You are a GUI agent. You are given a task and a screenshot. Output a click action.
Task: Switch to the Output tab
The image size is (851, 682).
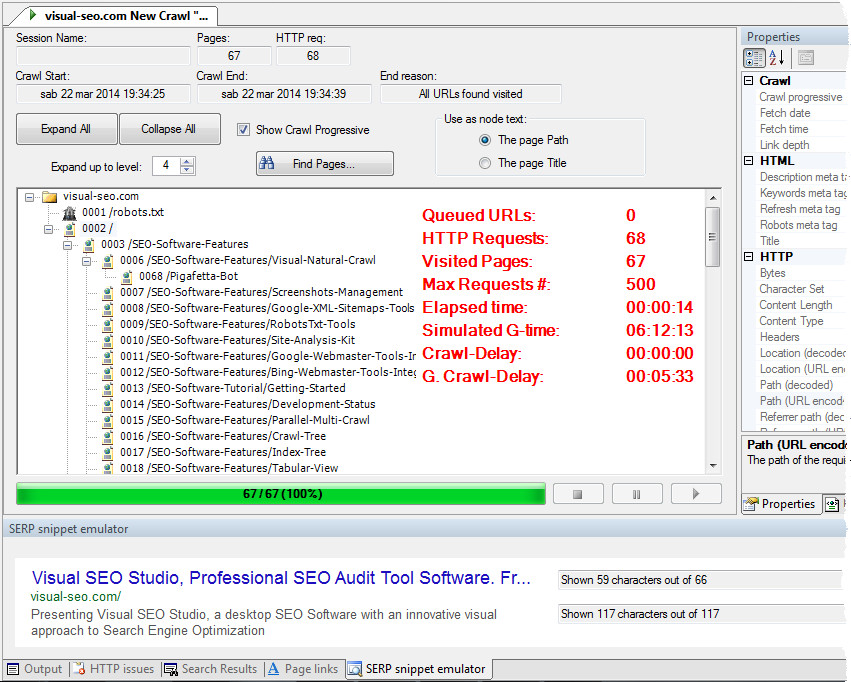click(x=35, y=670)
